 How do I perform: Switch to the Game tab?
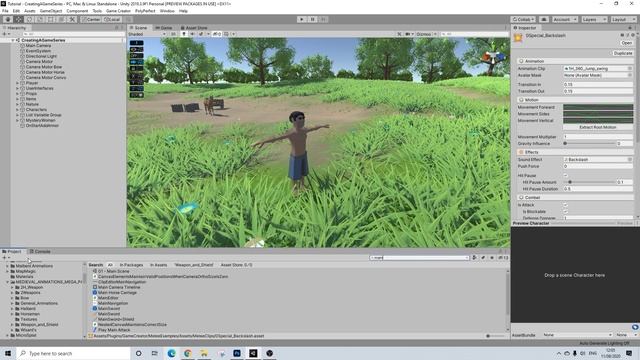coord(163,28)
